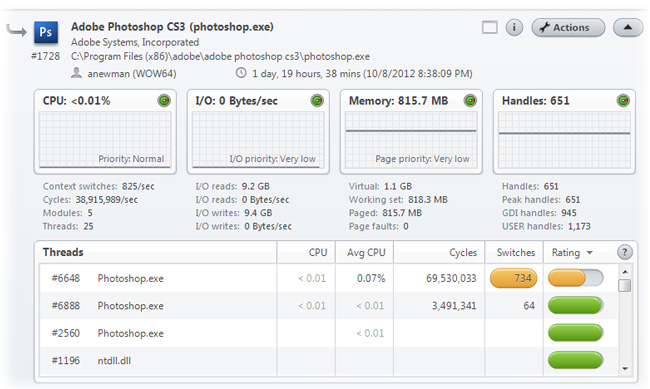650x389 pixels.
Task: Select thread #6648 Photoshop.exe row
Action: pos(328,278)
